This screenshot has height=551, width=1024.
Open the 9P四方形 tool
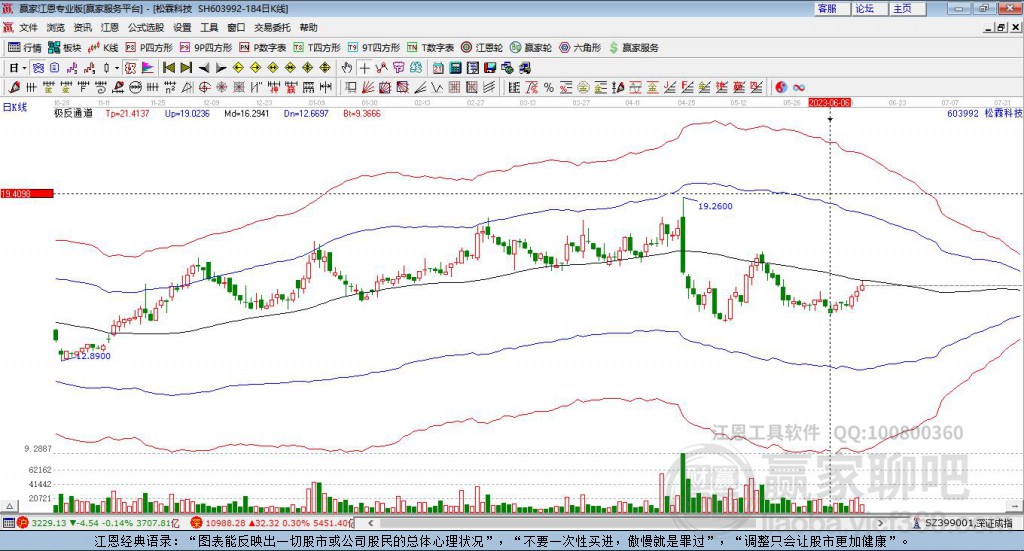[206, 48]
